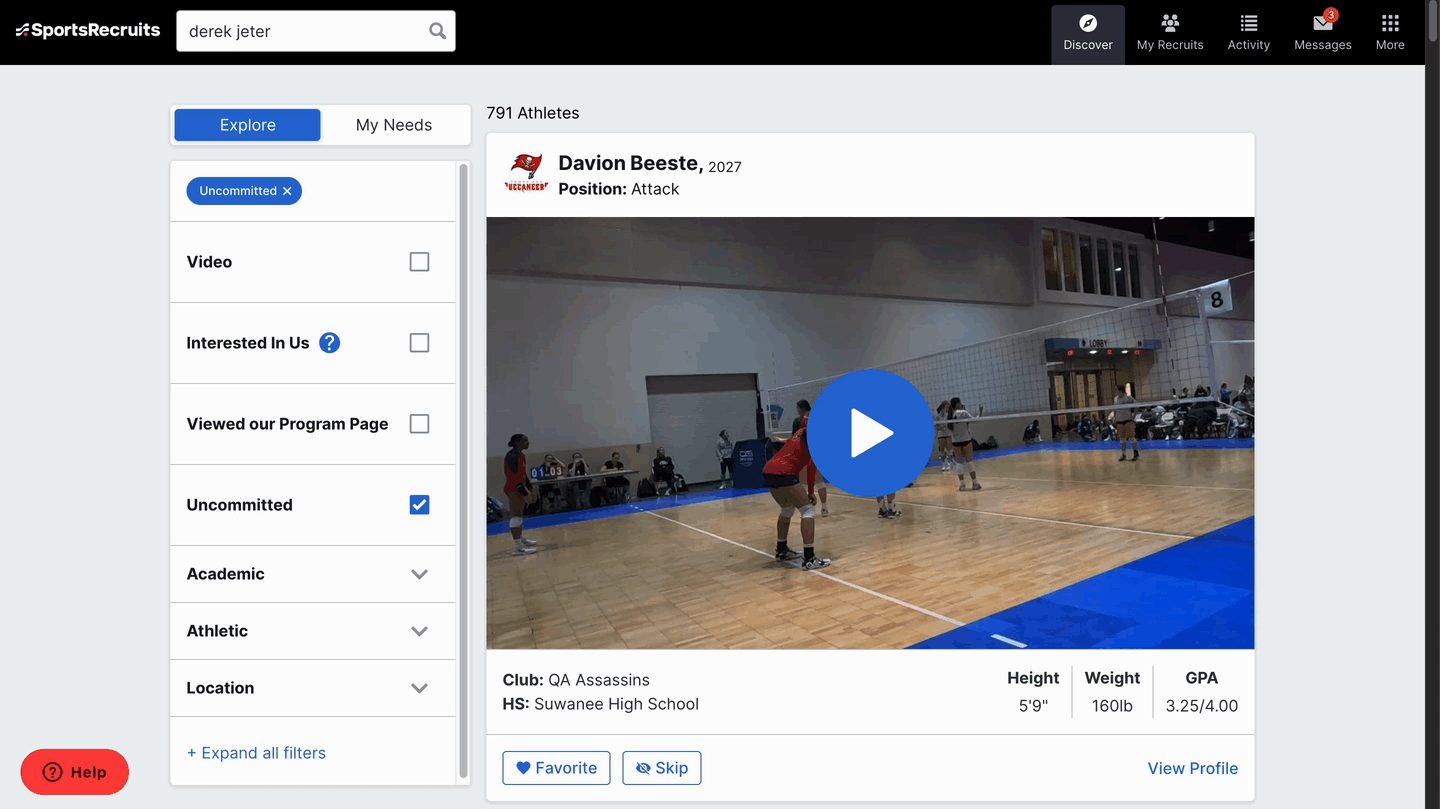1440x809 pixels.
Task: Enable the Video filter checkbox
Action: point(419,262)
